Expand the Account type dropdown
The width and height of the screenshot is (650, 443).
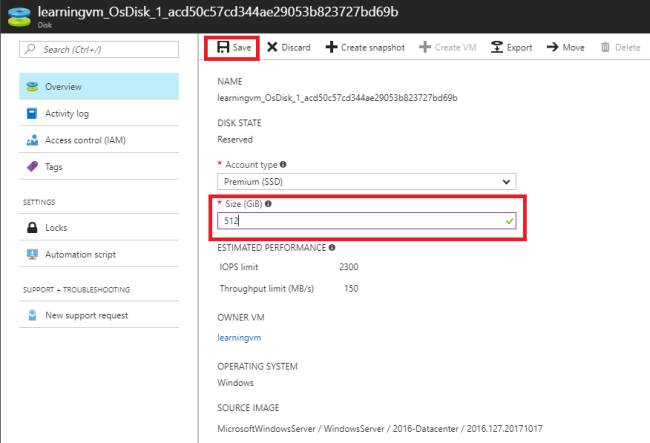pos(366,181)
